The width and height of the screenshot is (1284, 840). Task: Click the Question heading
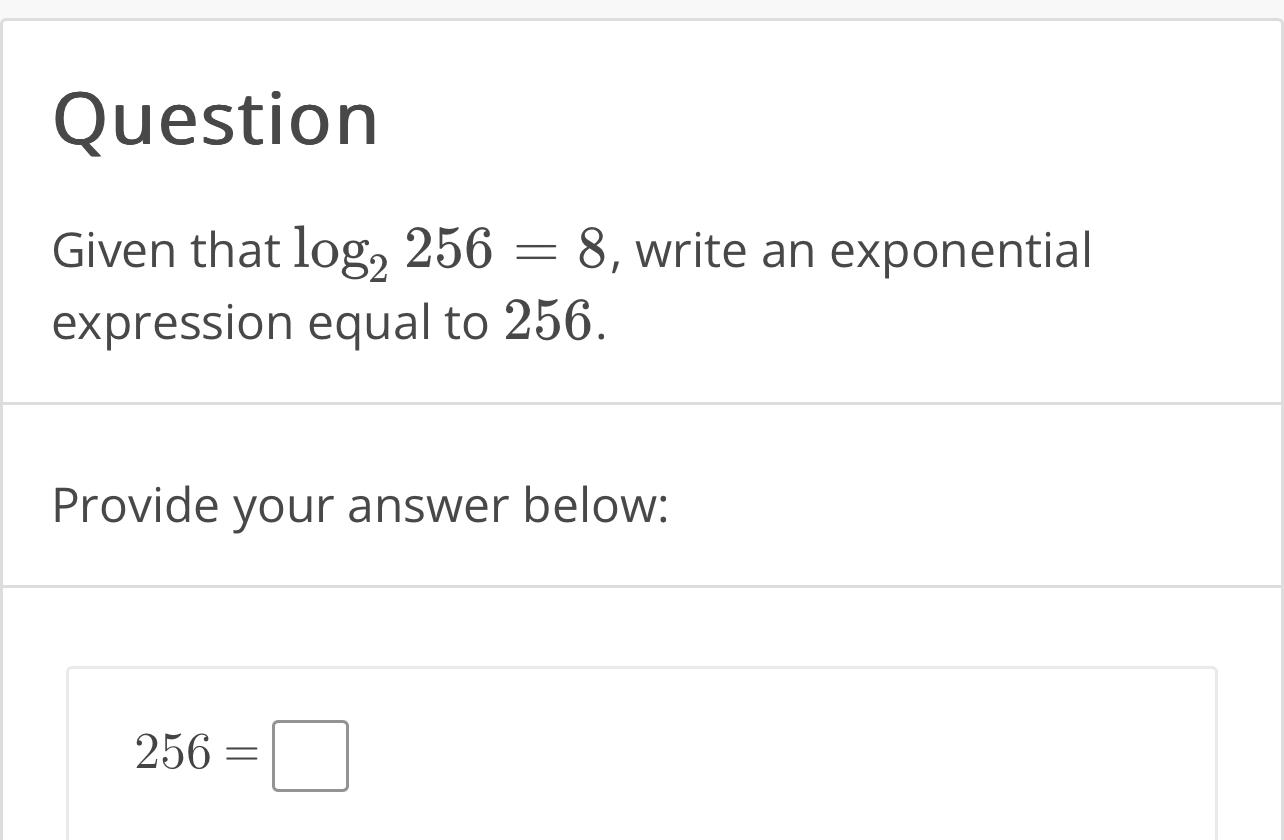click(216, 117)
